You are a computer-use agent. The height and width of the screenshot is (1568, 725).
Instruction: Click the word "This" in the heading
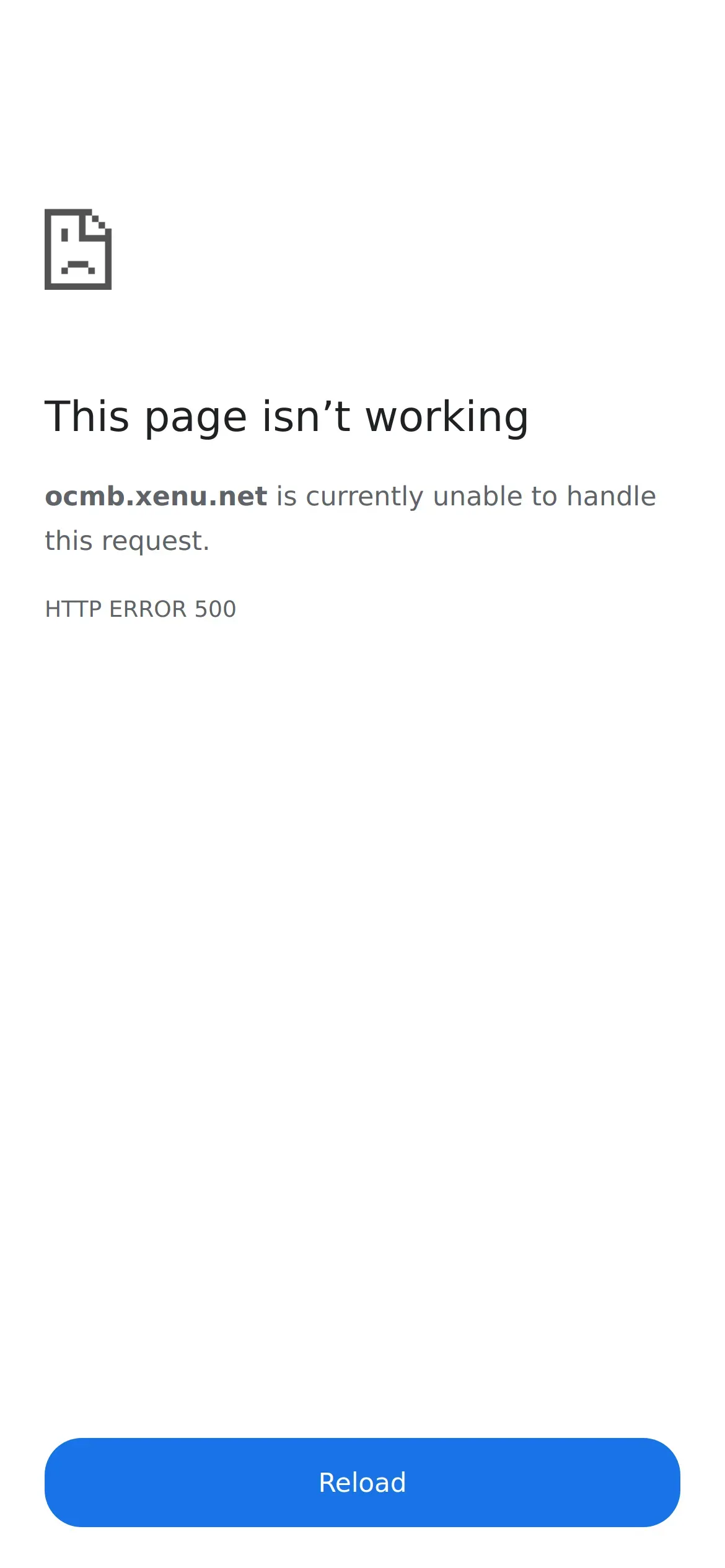tap(87, 416)
